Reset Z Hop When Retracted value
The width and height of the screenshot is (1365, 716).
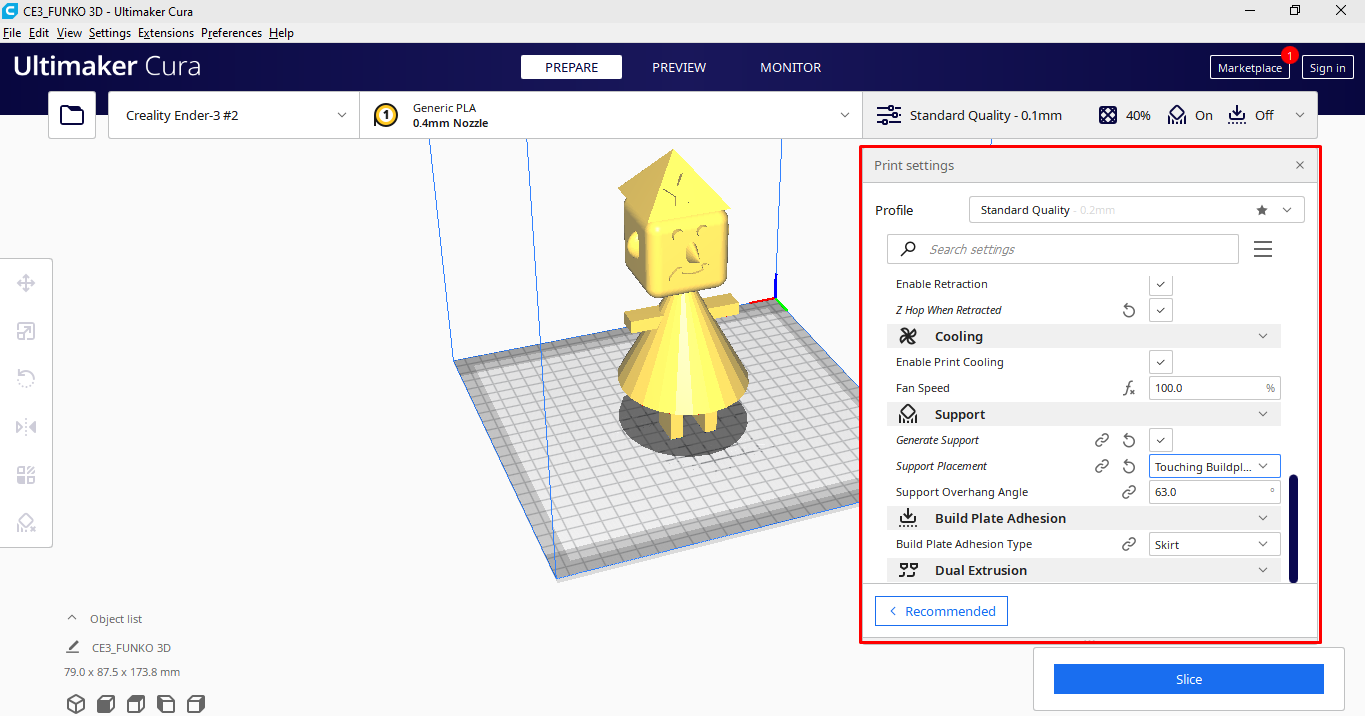(1129, 311)
